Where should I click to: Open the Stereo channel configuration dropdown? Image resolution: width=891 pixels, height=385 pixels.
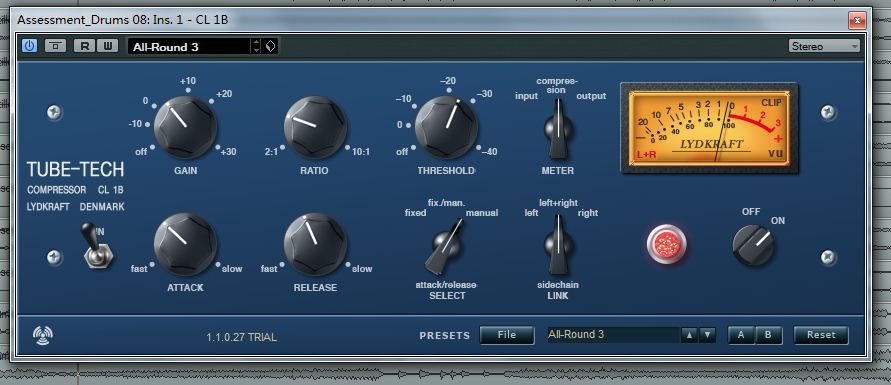824,47
